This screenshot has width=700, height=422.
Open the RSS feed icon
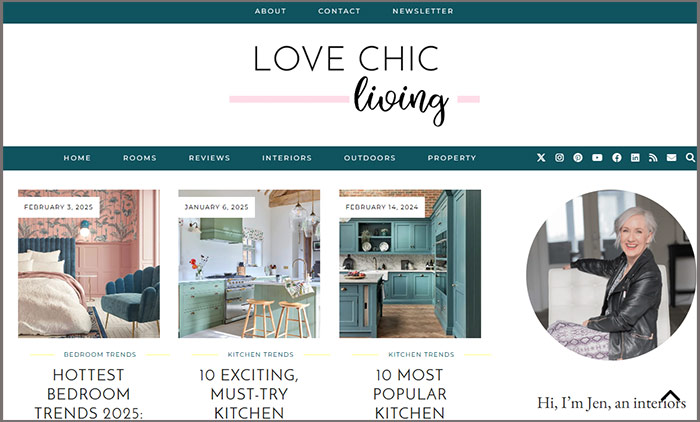(x=653, y=158)
